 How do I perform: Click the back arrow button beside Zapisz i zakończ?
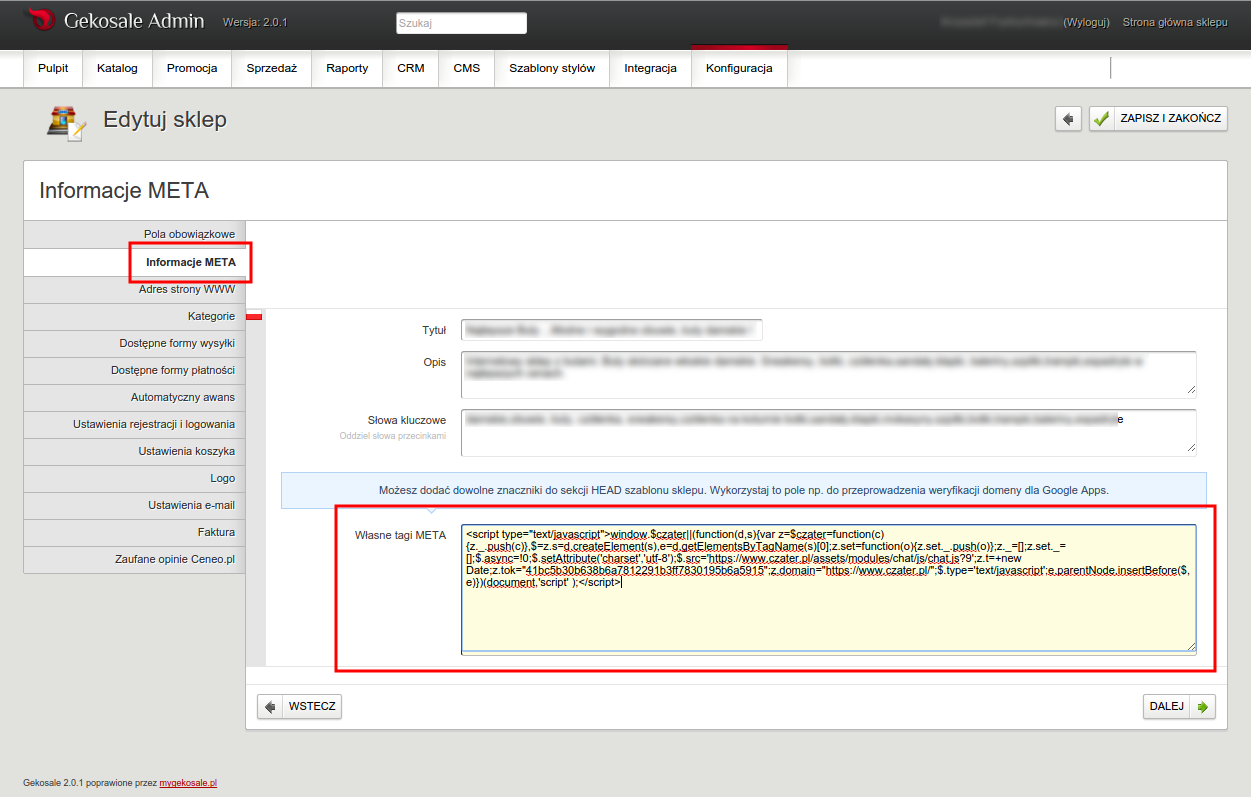pos(1068,118)
